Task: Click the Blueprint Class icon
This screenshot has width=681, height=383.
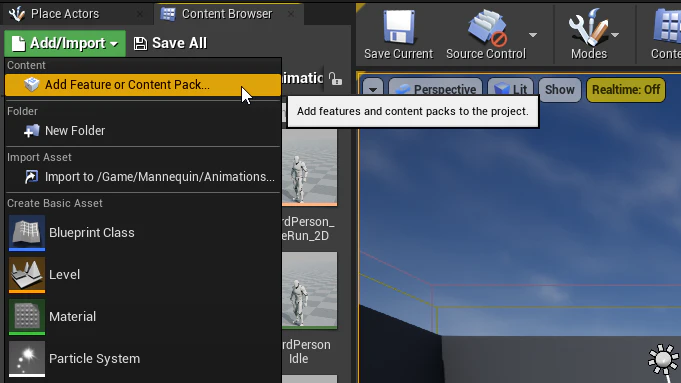Action: coord(27,233)
